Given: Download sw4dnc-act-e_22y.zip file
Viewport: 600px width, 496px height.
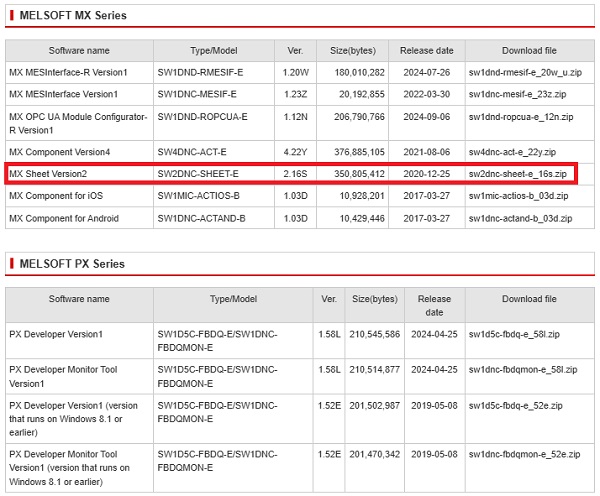Looking at the screenshot, I should pos(512,152).
